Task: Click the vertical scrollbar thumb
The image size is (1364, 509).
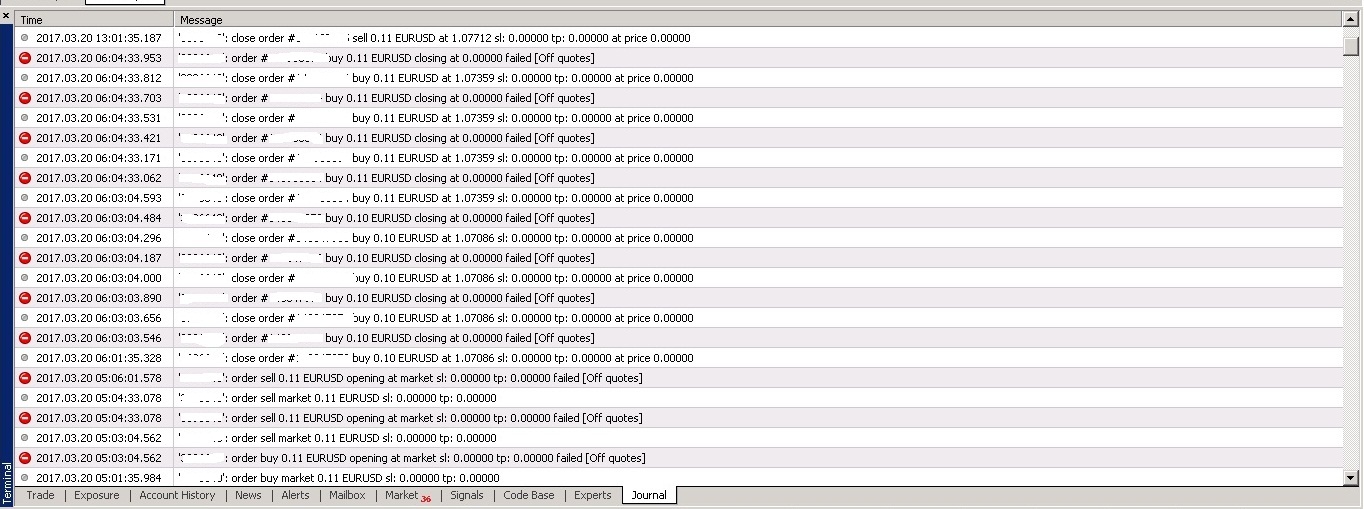Action: click(1352, 46)
